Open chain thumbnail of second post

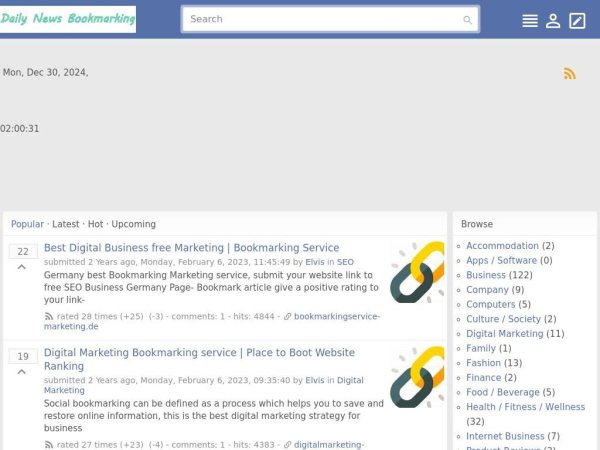click(417, 377)
